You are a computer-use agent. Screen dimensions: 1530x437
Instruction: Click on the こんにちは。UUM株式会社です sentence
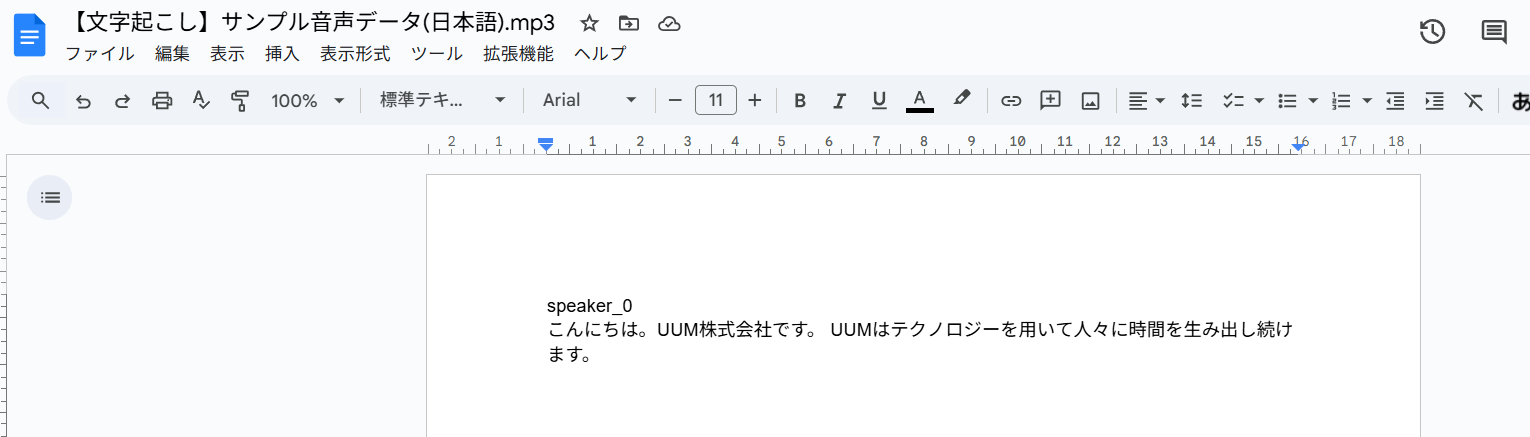pos(684,329)
